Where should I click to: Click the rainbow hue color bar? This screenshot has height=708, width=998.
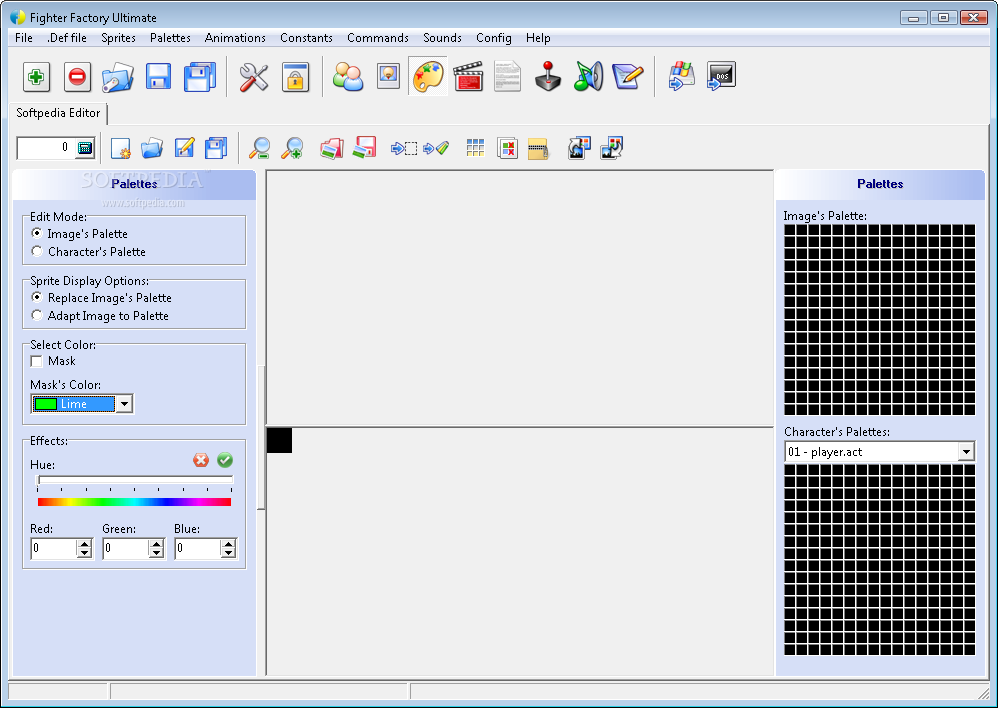[134, 502]
